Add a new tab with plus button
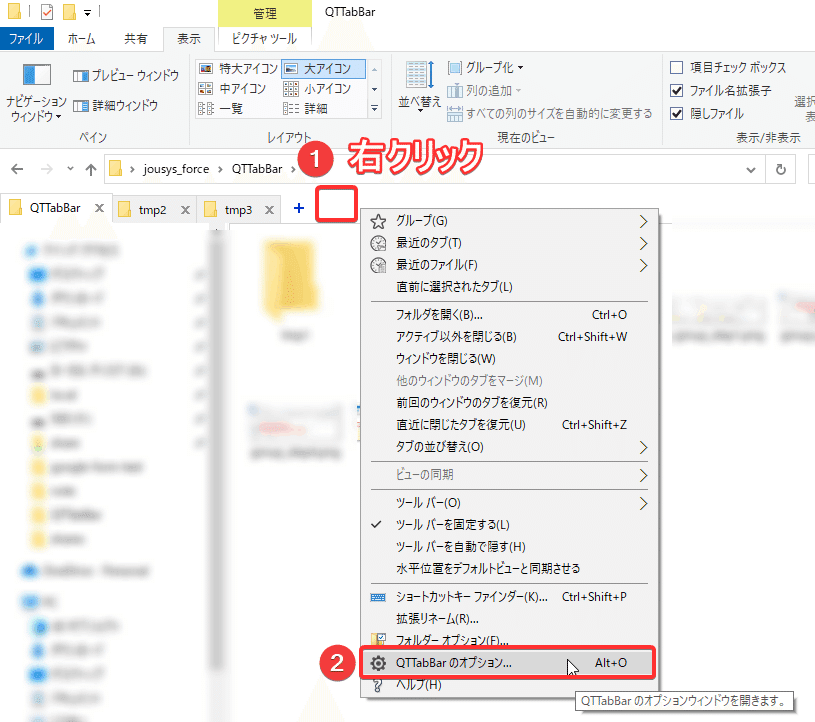 299,208
